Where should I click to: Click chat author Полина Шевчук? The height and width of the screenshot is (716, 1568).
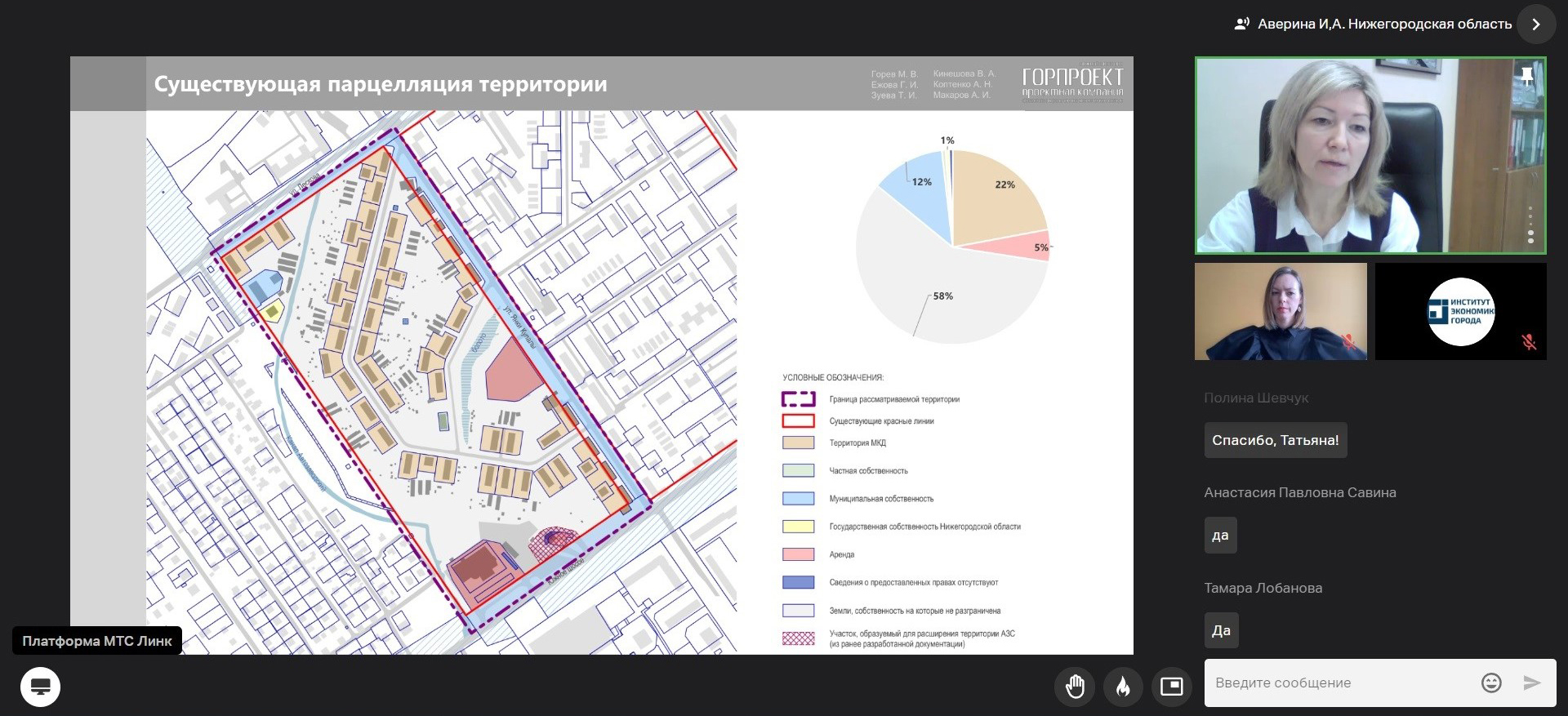pyautogui.click(x=1256, y=398)
